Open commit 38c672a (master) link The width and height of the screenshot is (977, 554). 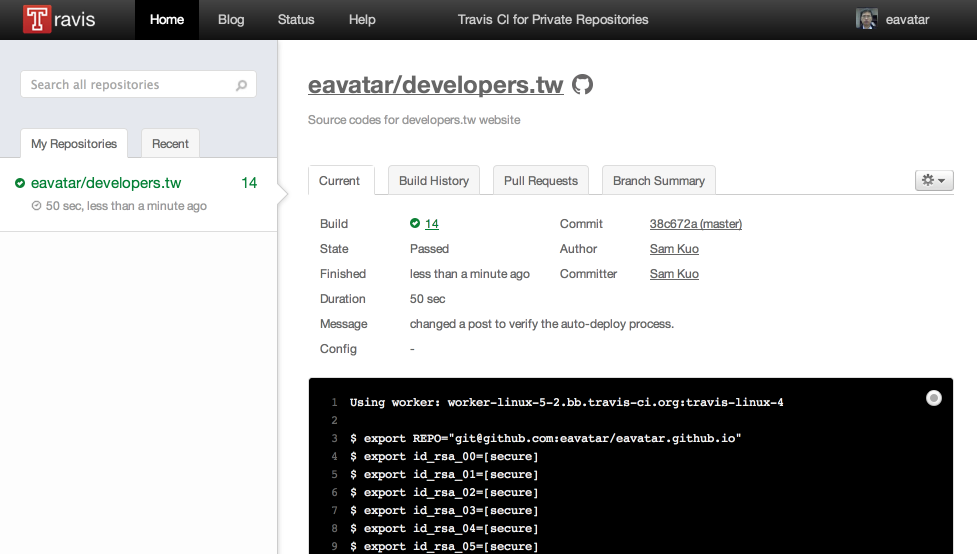point(695,224)
